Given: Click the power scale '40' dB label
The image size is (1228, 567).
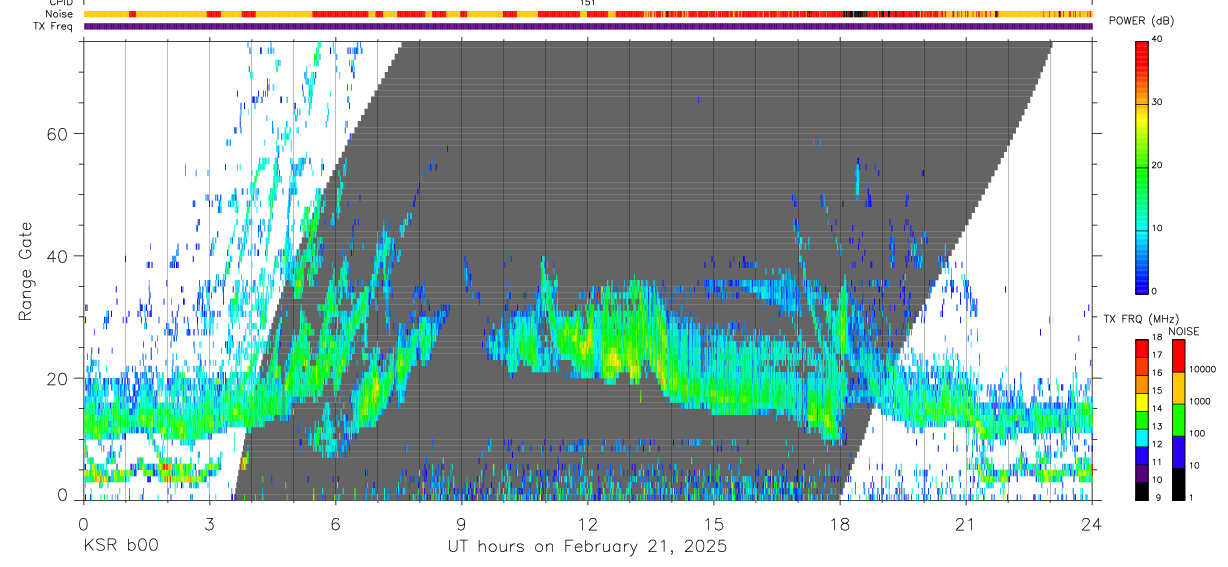Looking at the screenshot, I should [1158, 39].
